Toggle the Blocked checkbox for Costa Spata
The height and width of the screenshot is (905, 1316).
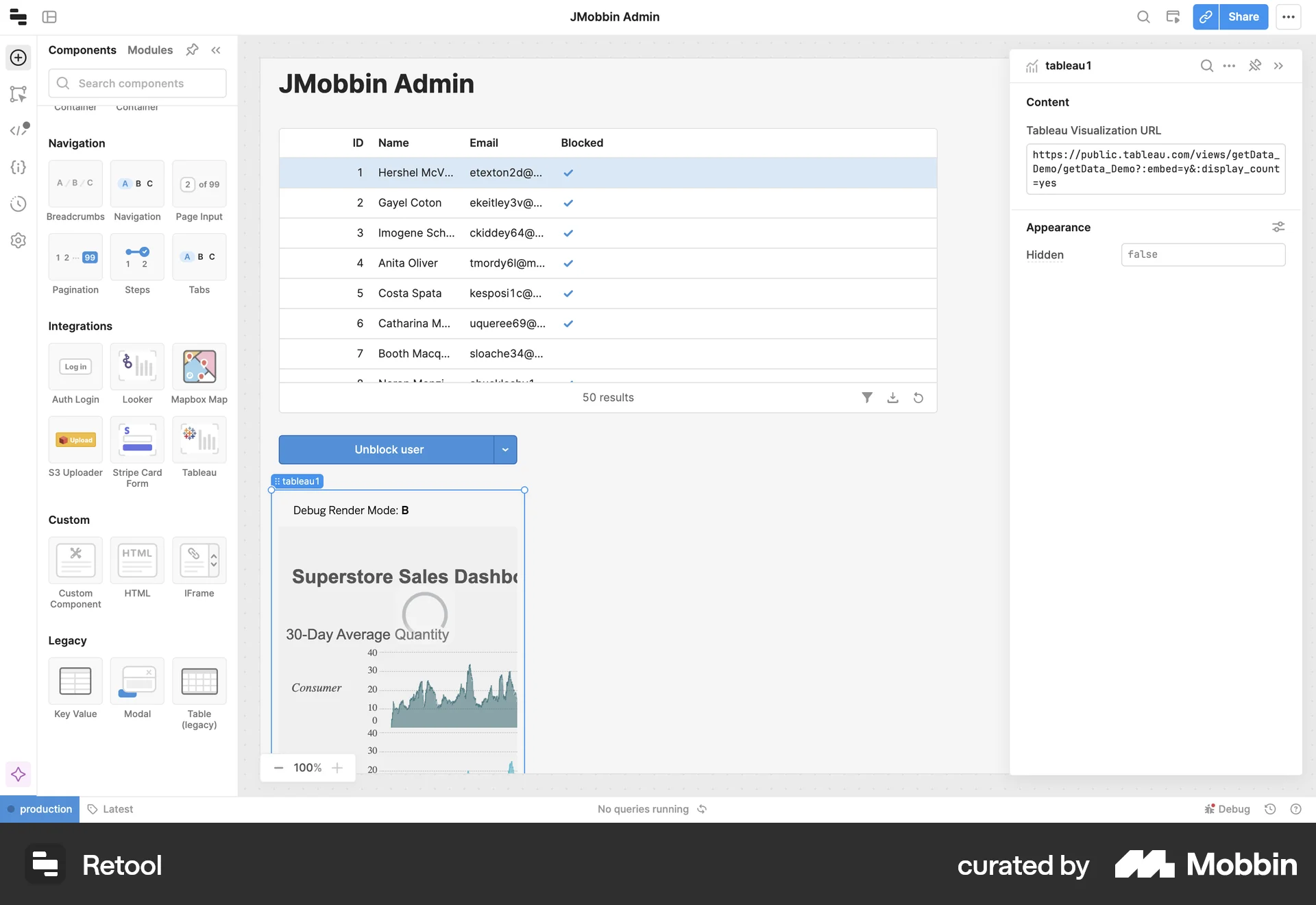pyautogui.click(x=568, y=293)
